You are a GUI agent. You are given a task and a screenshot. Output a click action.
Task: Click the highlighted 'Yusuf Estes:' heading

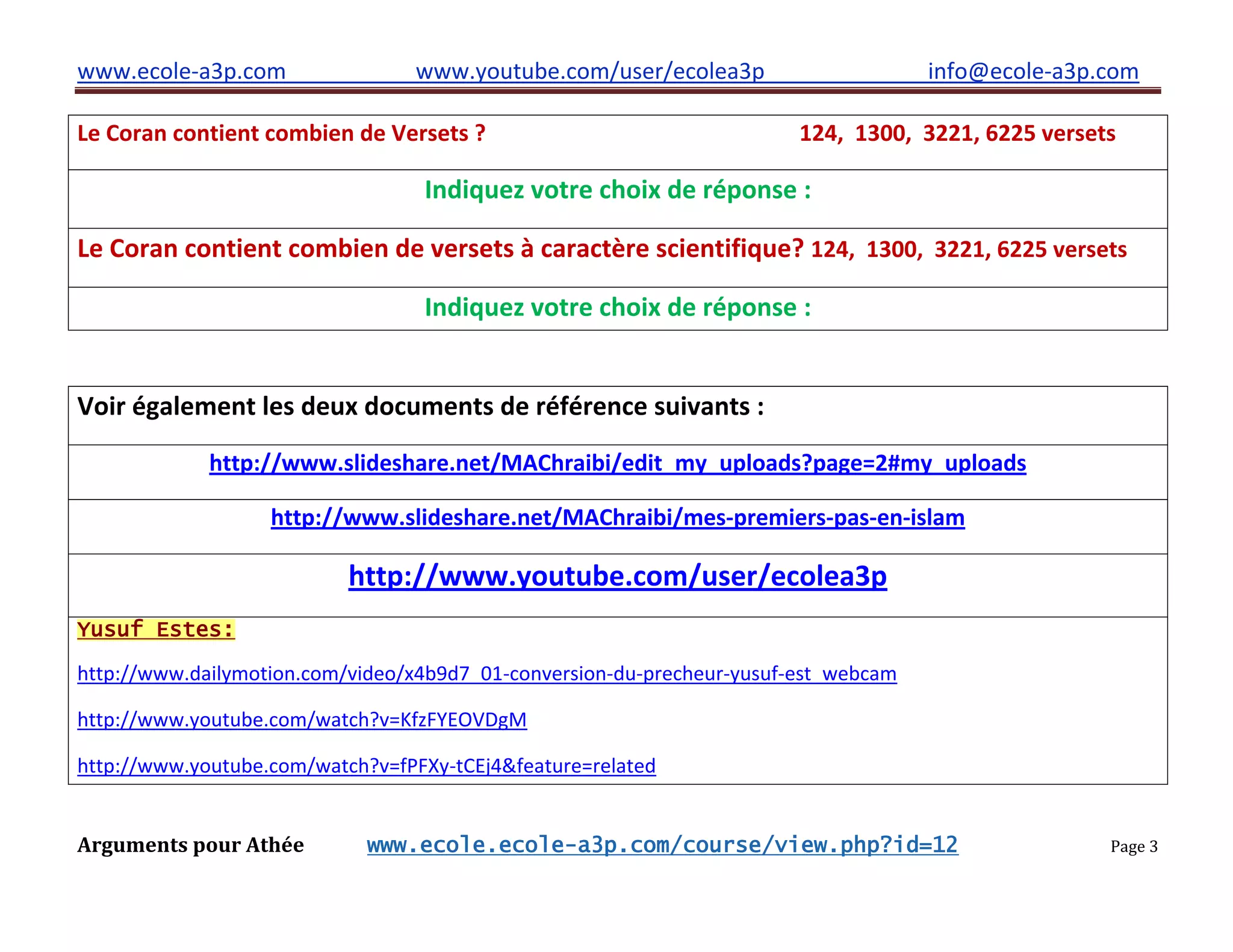[156, 629]
